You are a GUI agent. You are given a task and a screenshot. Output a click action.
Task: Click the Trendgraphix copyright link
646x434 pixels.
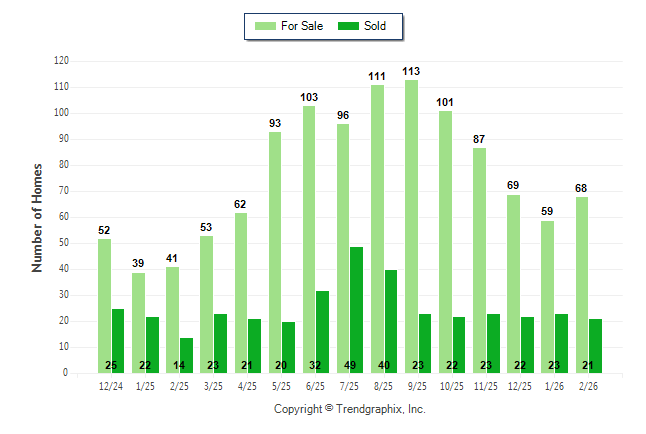[350, 409]
